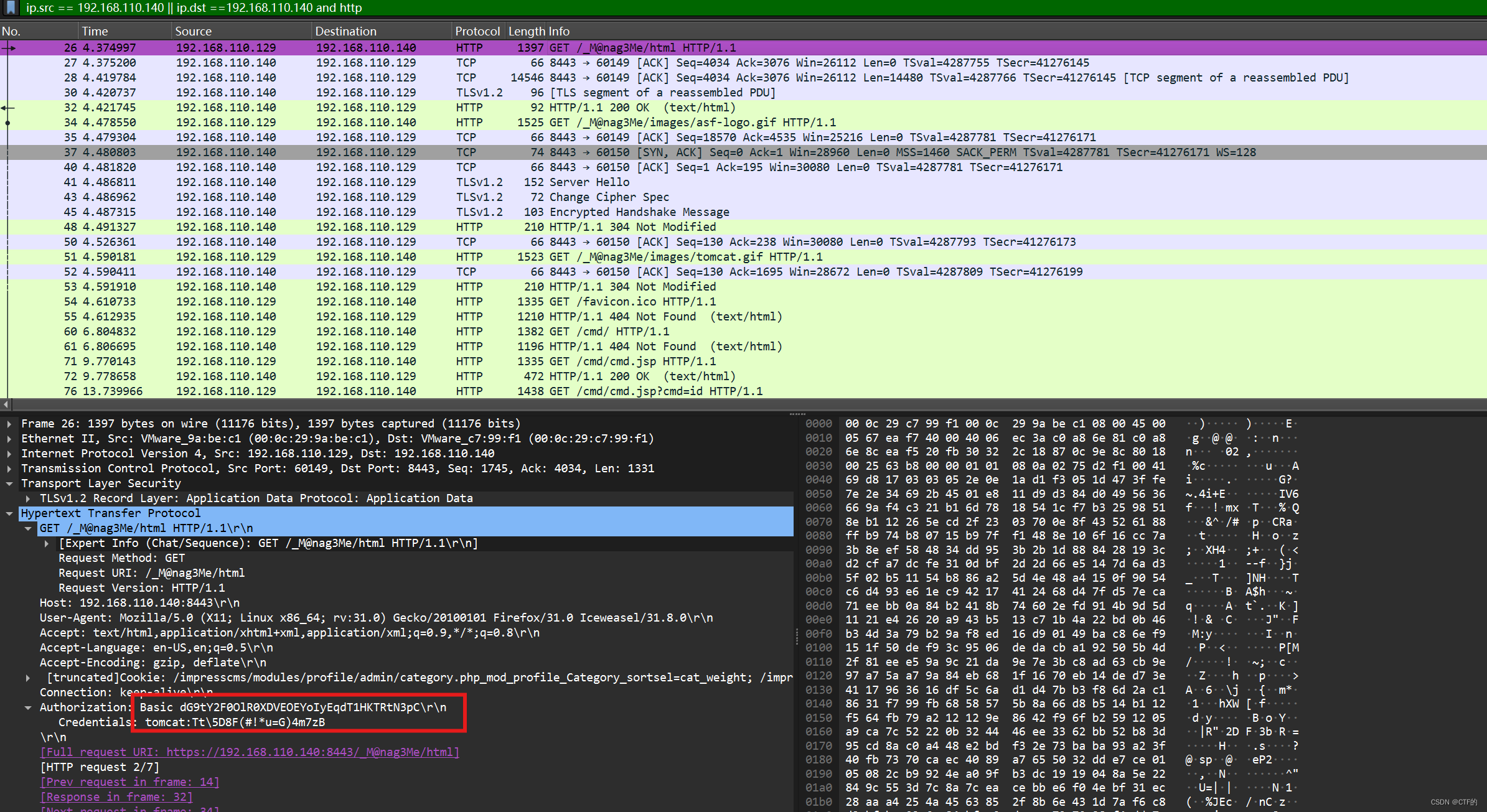Image resolution: width=1487 pixels, height=812 pixels.
Task: Sort packets by the Time column
Action: click(x=95, y=31)
